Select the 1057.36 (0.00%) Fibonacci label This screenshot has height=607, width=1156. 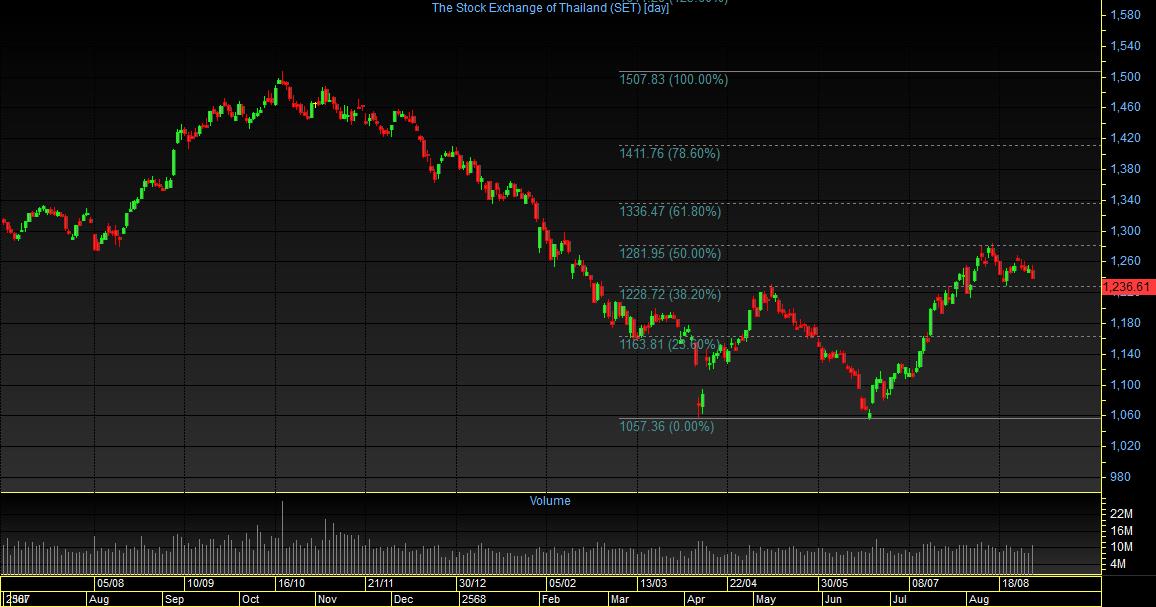coord(666,426)
